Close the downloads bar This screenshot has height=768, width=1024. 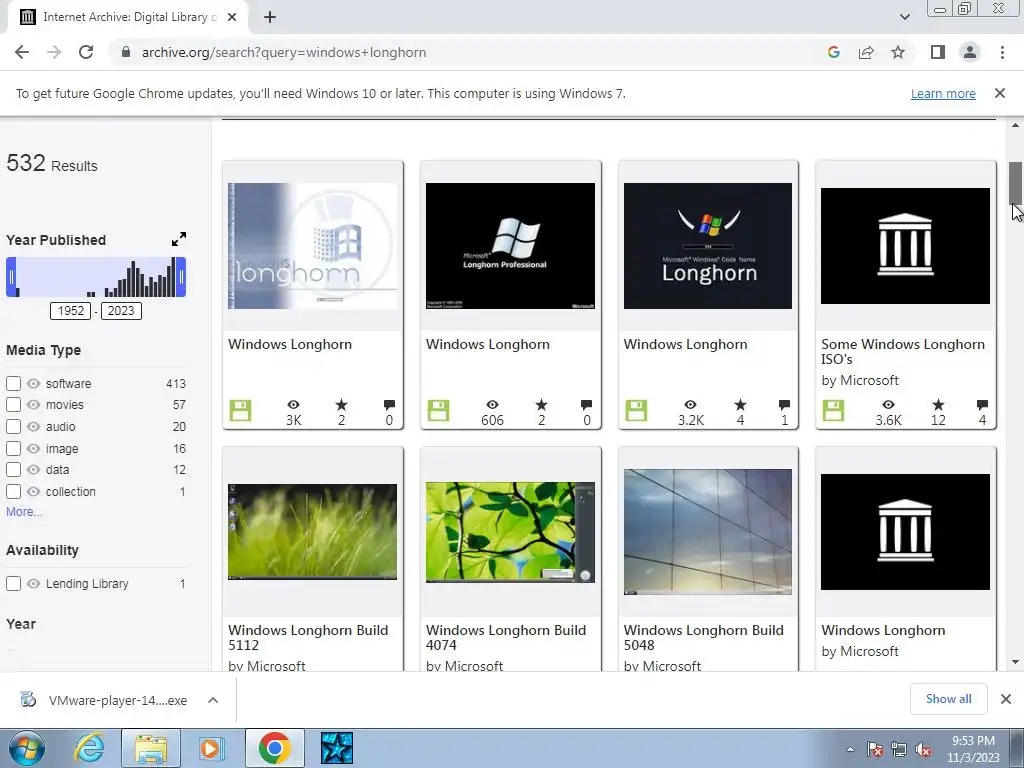[1006, 699]
